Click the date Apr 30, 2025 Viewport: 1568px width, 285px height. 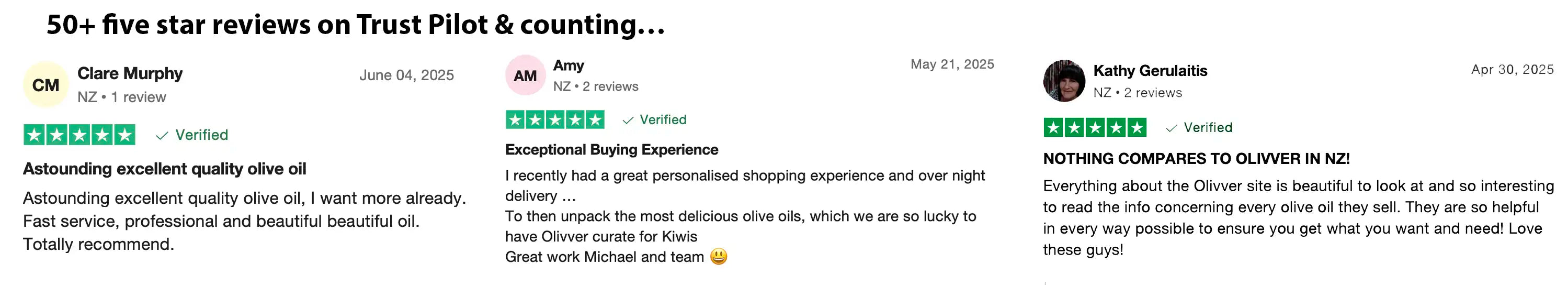[x=1513, y=70]
